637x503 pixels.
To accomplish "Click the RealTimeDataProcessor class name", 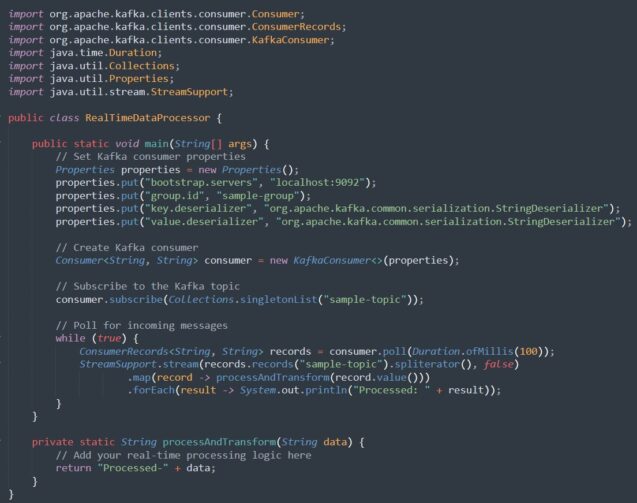I will coord(147,118).
